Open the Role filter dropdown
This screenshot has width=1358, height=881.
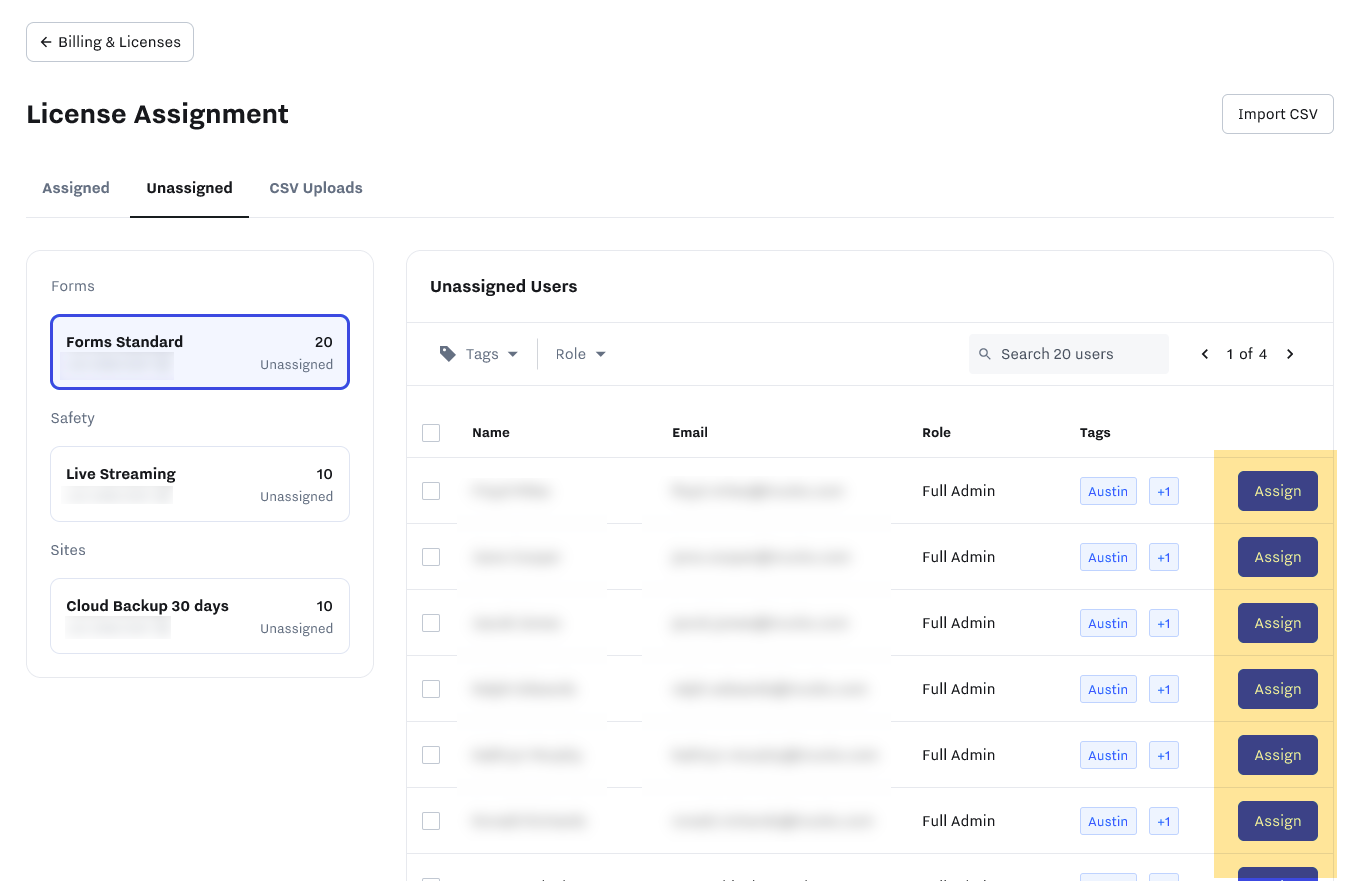point(581,354)
